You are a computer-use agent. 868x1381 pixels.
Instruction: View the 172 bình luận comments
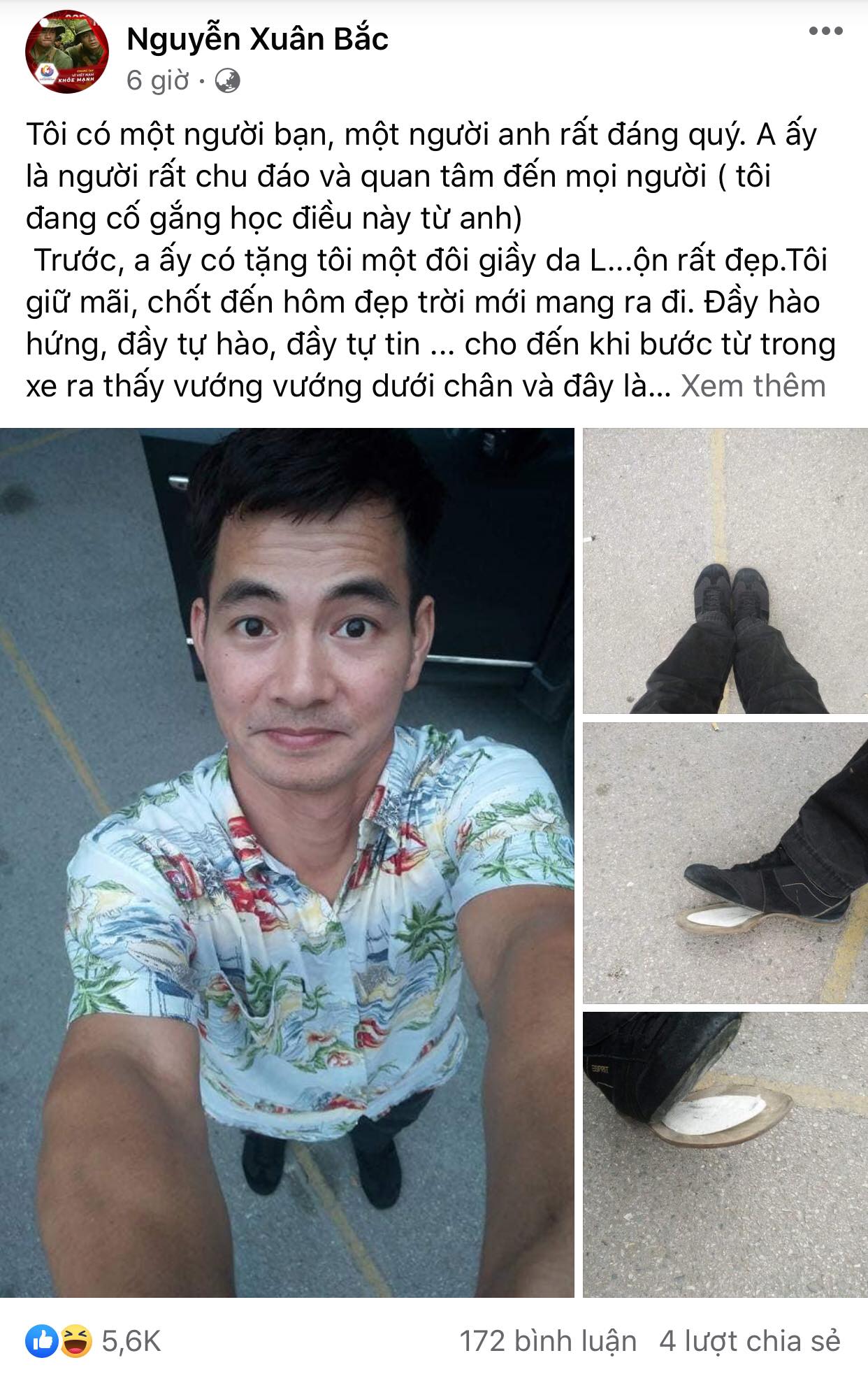click(548, 1341)
